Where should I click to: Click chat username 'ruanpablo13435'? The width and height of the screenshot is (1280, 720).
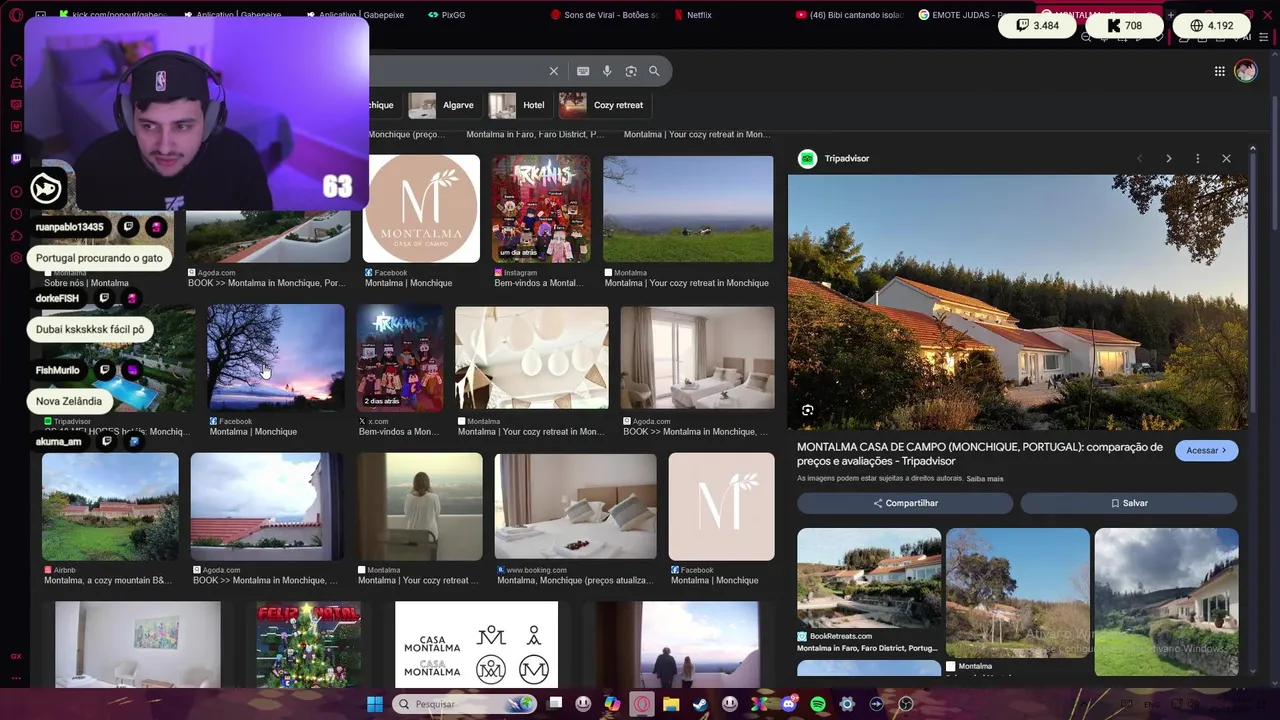(70, 227)
